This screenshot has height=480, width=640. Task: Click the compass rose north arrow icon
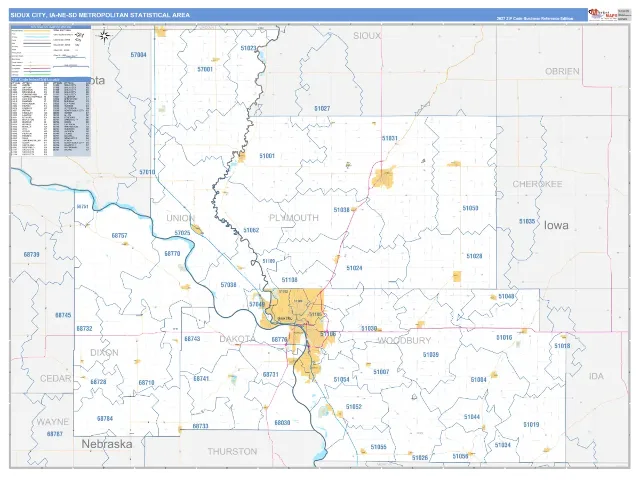(104, 37)
